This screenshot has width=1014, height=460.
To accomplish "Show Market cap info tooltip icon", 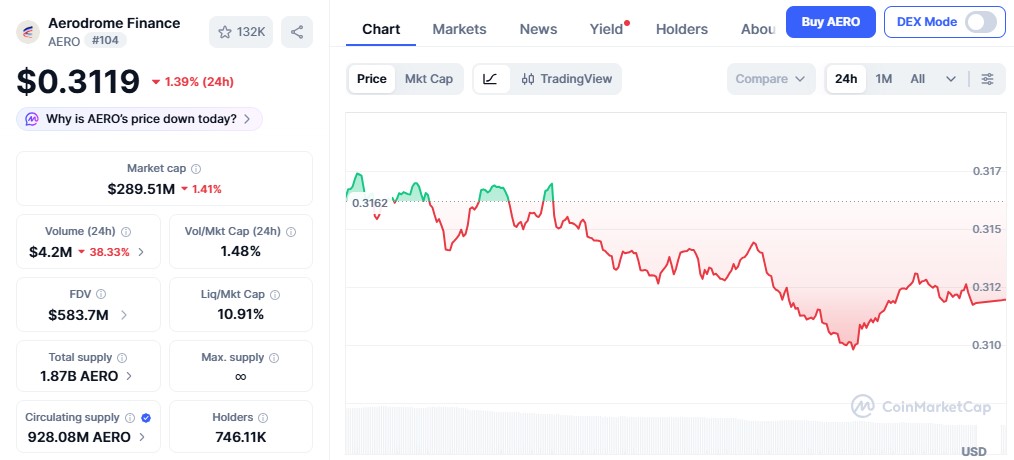I will [x=196, y=169].
